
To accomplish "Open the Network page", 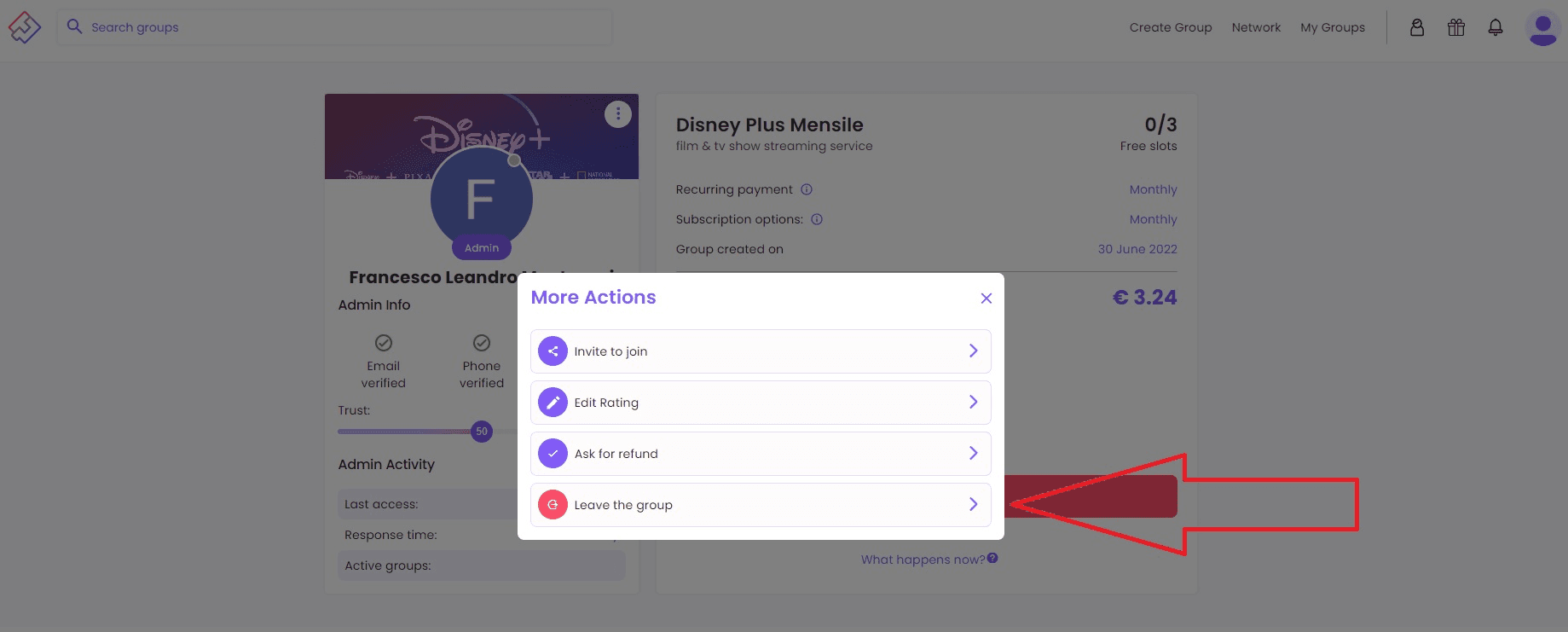I will click(x=1256, y=27).
